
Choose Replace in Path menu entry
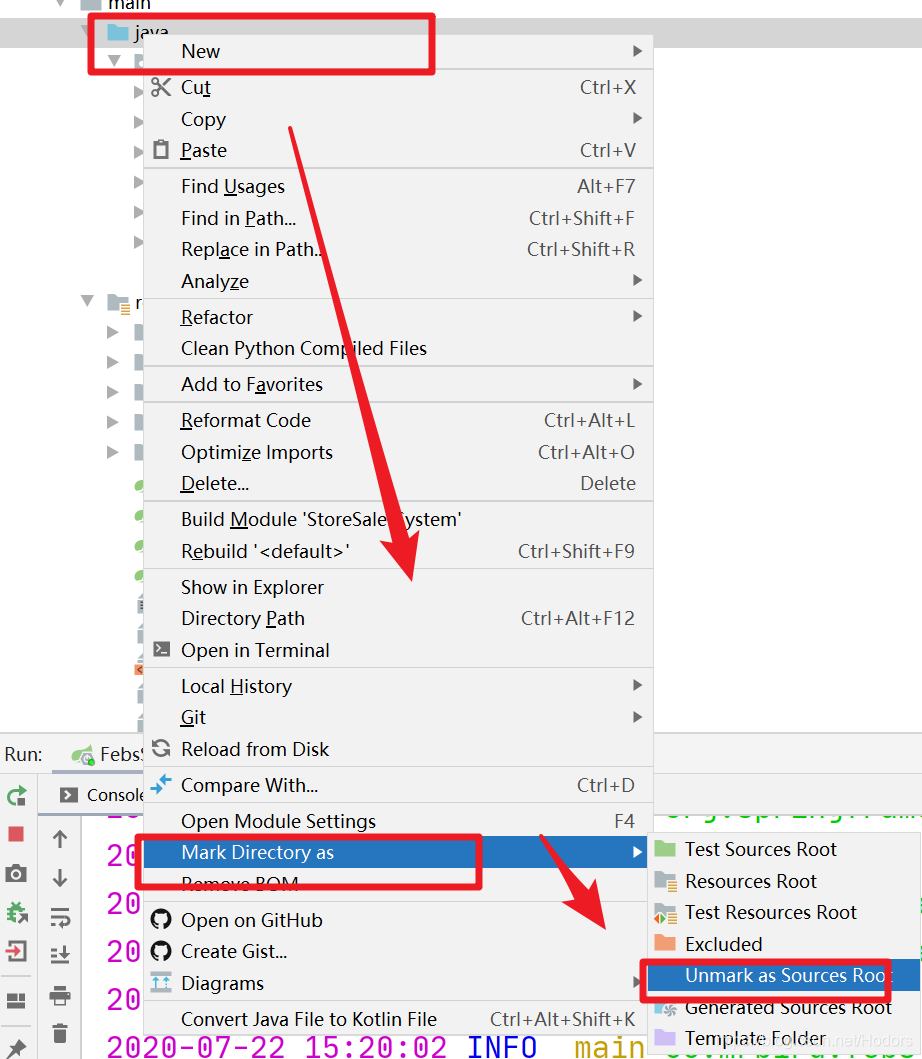399,249
